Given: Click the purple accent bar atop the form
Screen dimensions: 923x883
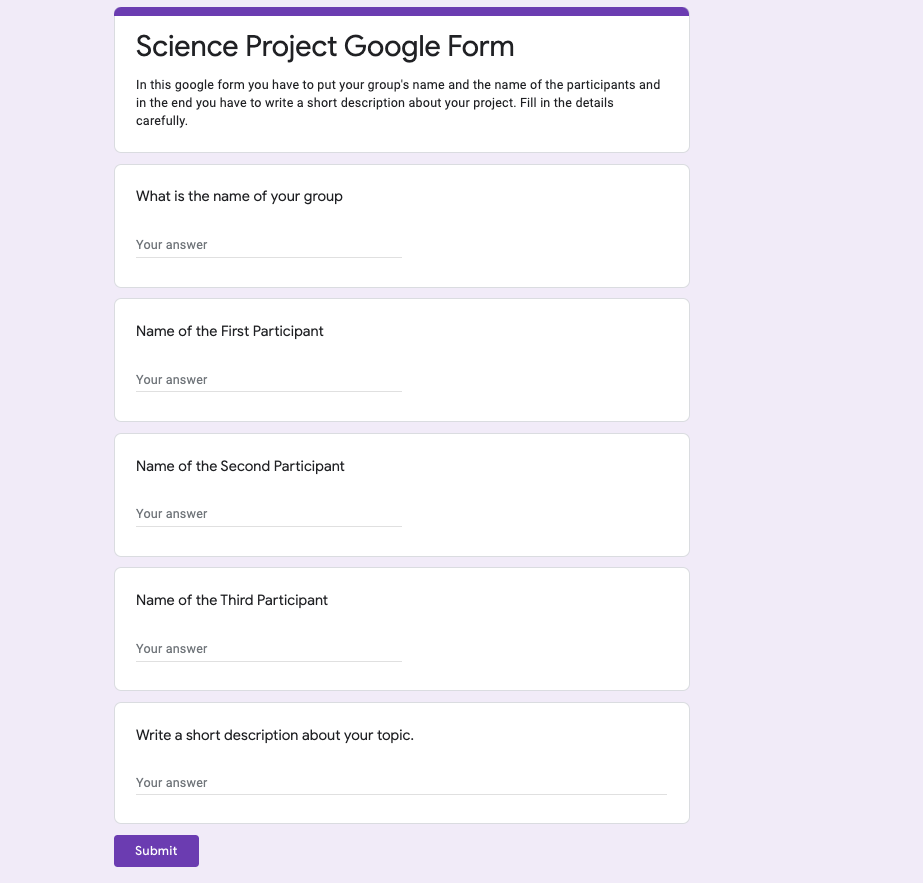Looking at the screenshot, I should point(401,11).
